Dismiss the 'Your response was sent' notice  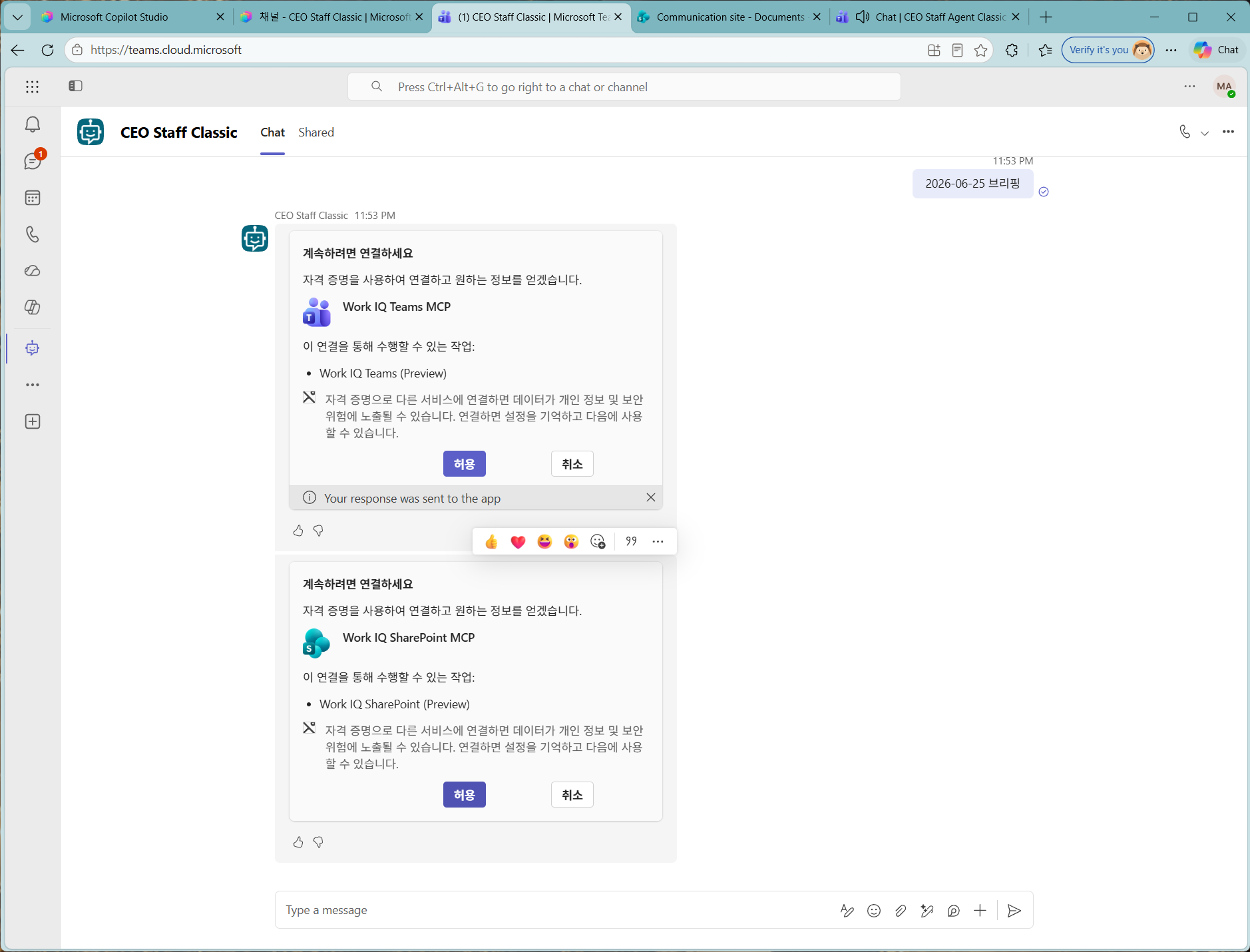pyautogui.click(x=650, y=497)
